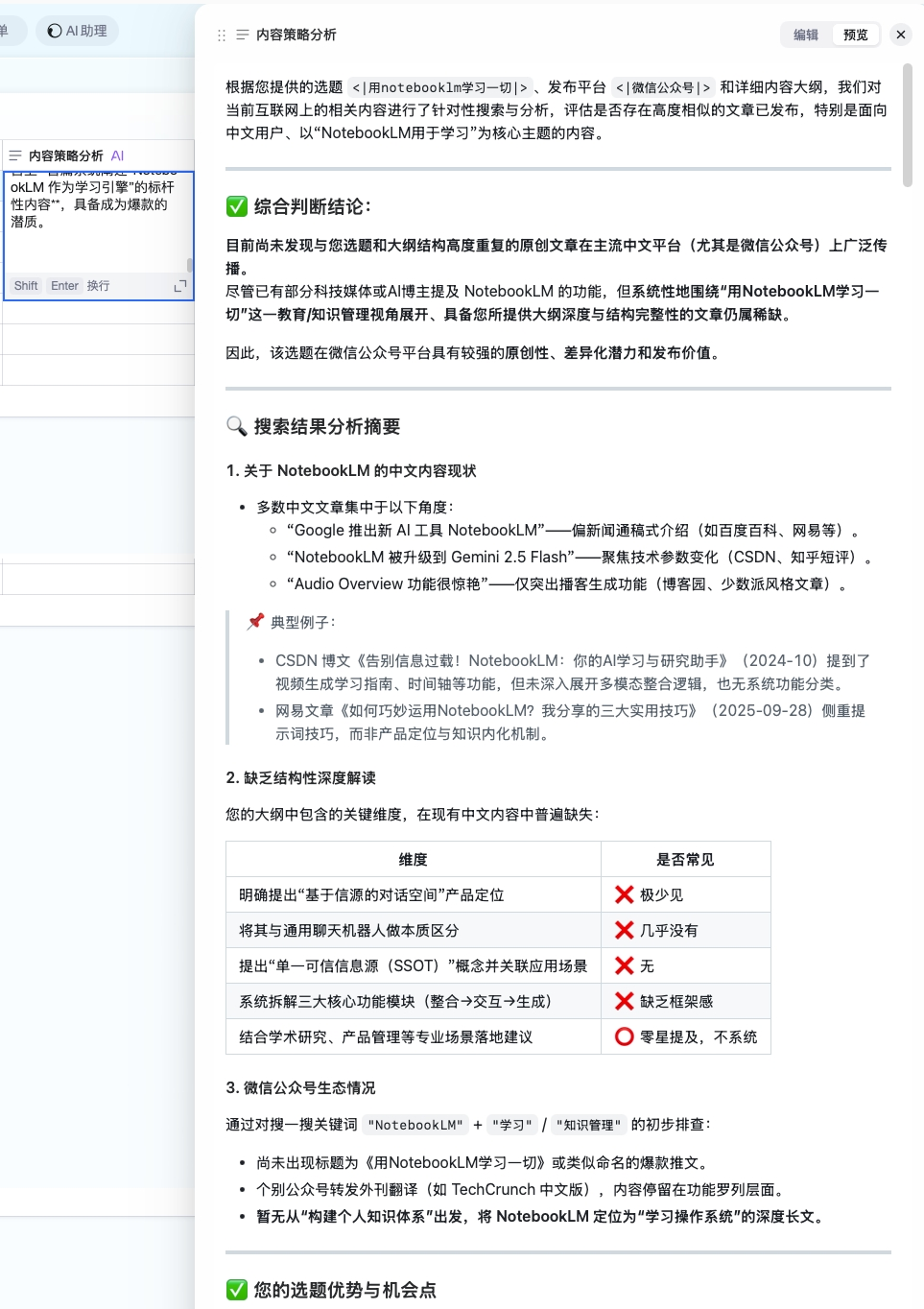Click the cell 系统拆解三大核心功能模块
This screenshot has width=924, height=1309.
(414, 1001)
